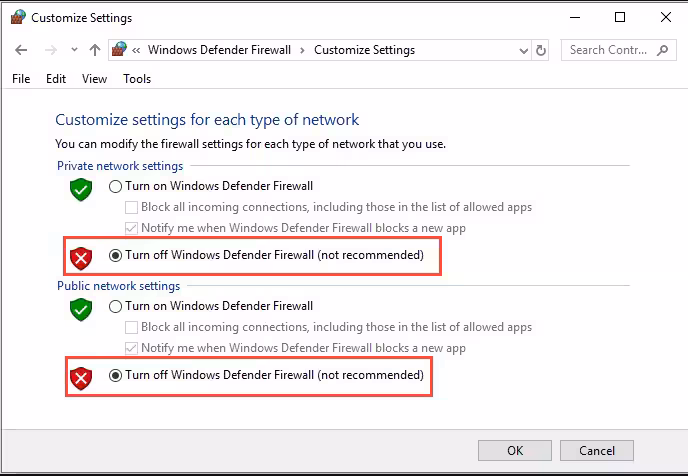This screenshot has width=688, height=476.
Task: Click the Back navigation arrow
Action: pos(22,50)
